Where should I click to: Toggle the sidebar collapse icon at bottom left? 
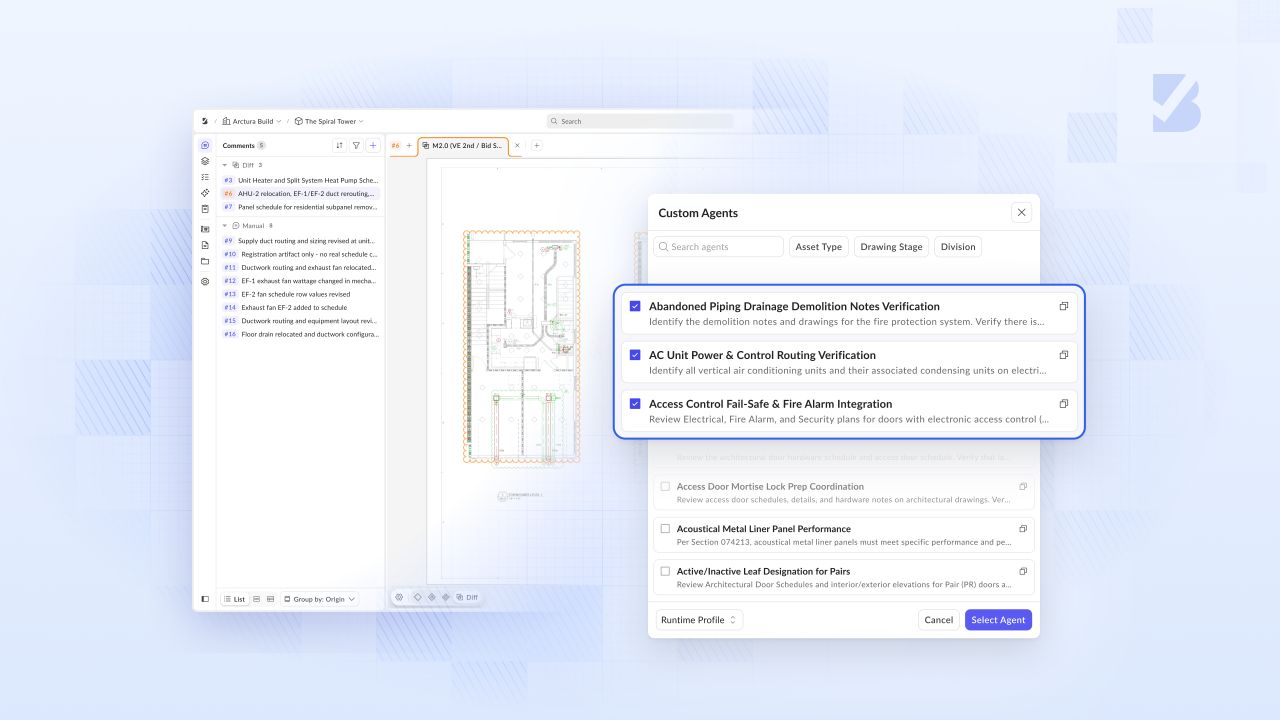205,599
